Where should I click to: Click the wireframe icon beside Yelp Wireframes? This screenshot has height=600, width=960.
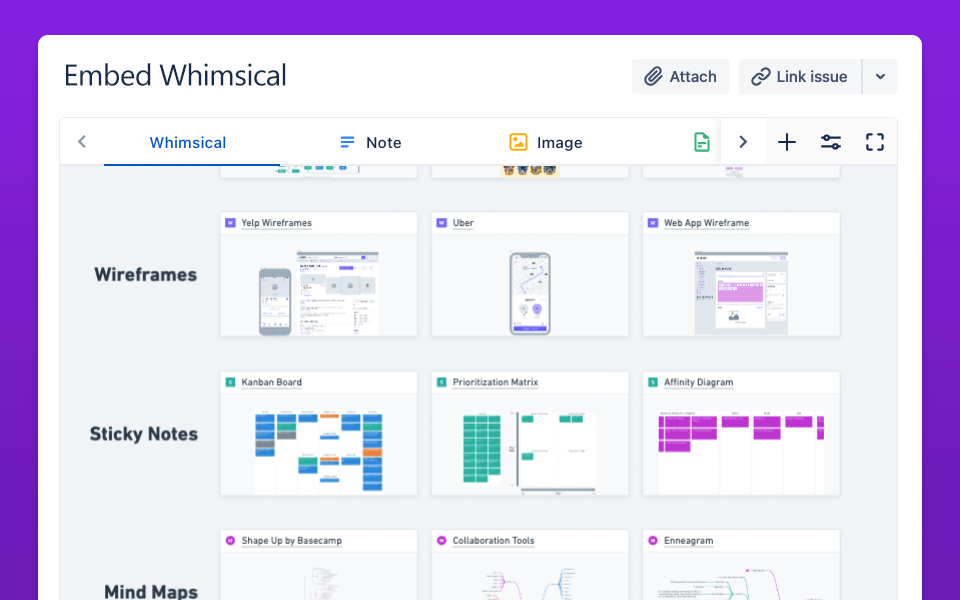[230, 223]
